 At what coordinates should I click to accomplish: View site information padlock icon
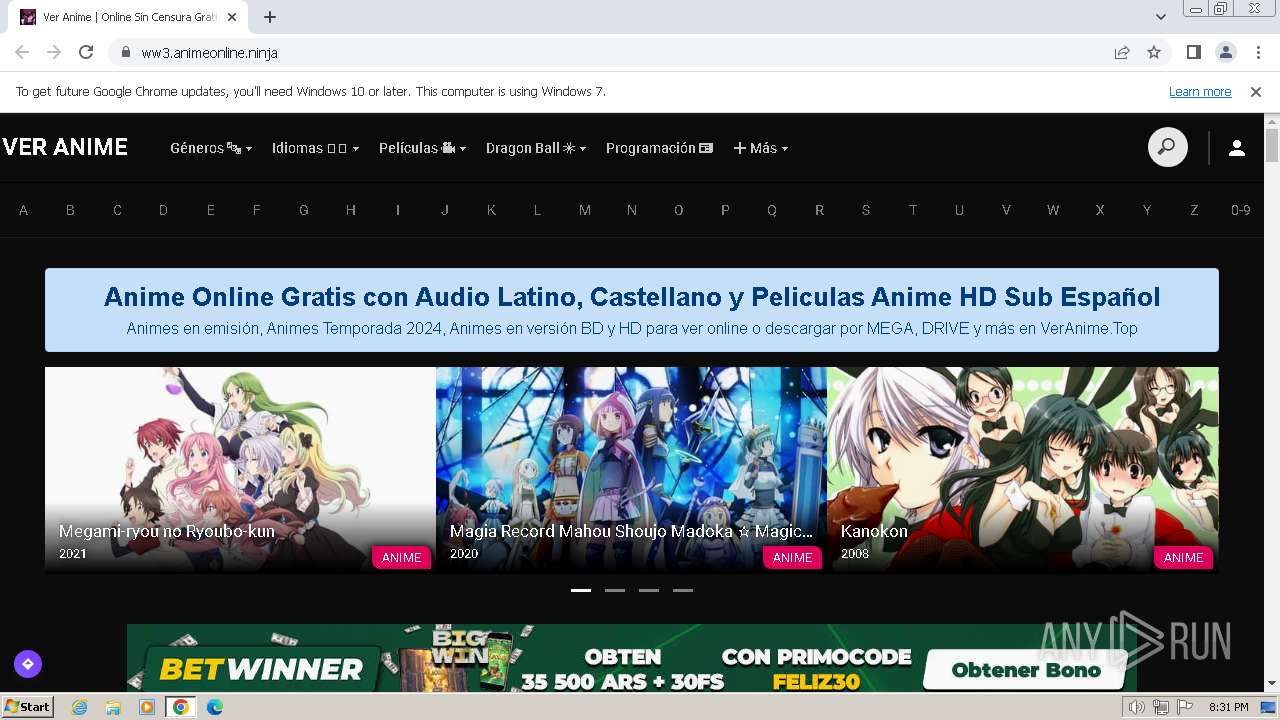pyautogui.click(x=125, y=52)
